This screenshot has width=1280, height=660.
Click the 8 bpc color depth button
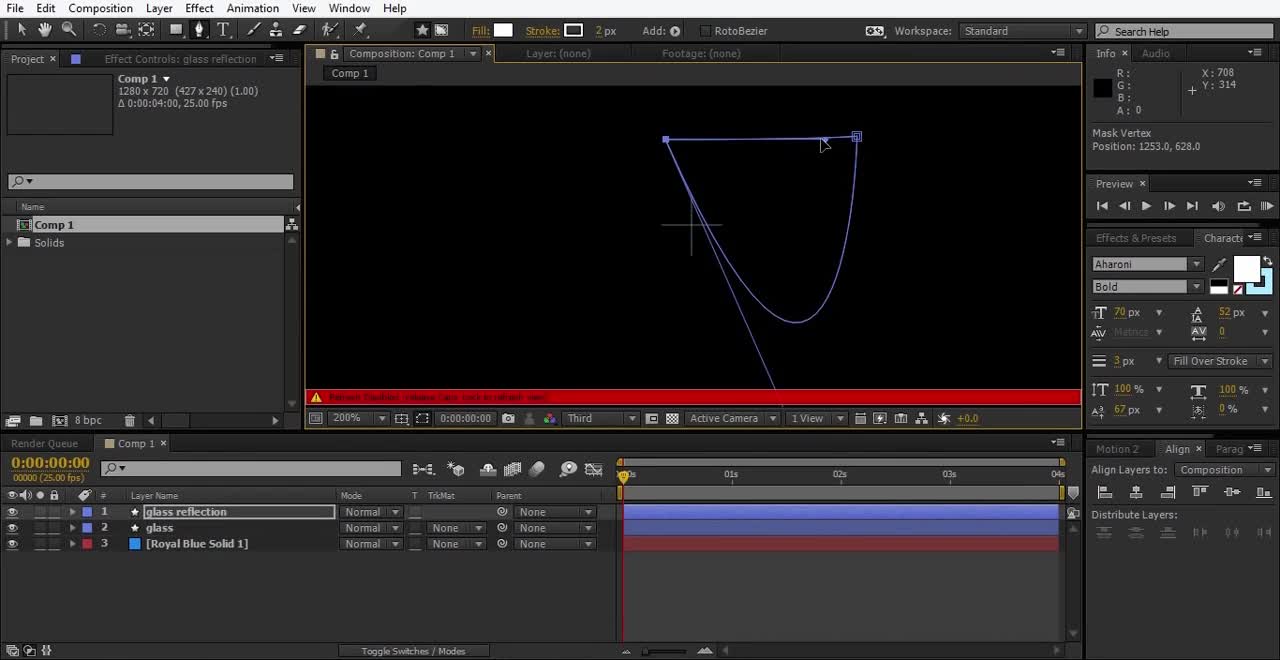coord(88,421)
